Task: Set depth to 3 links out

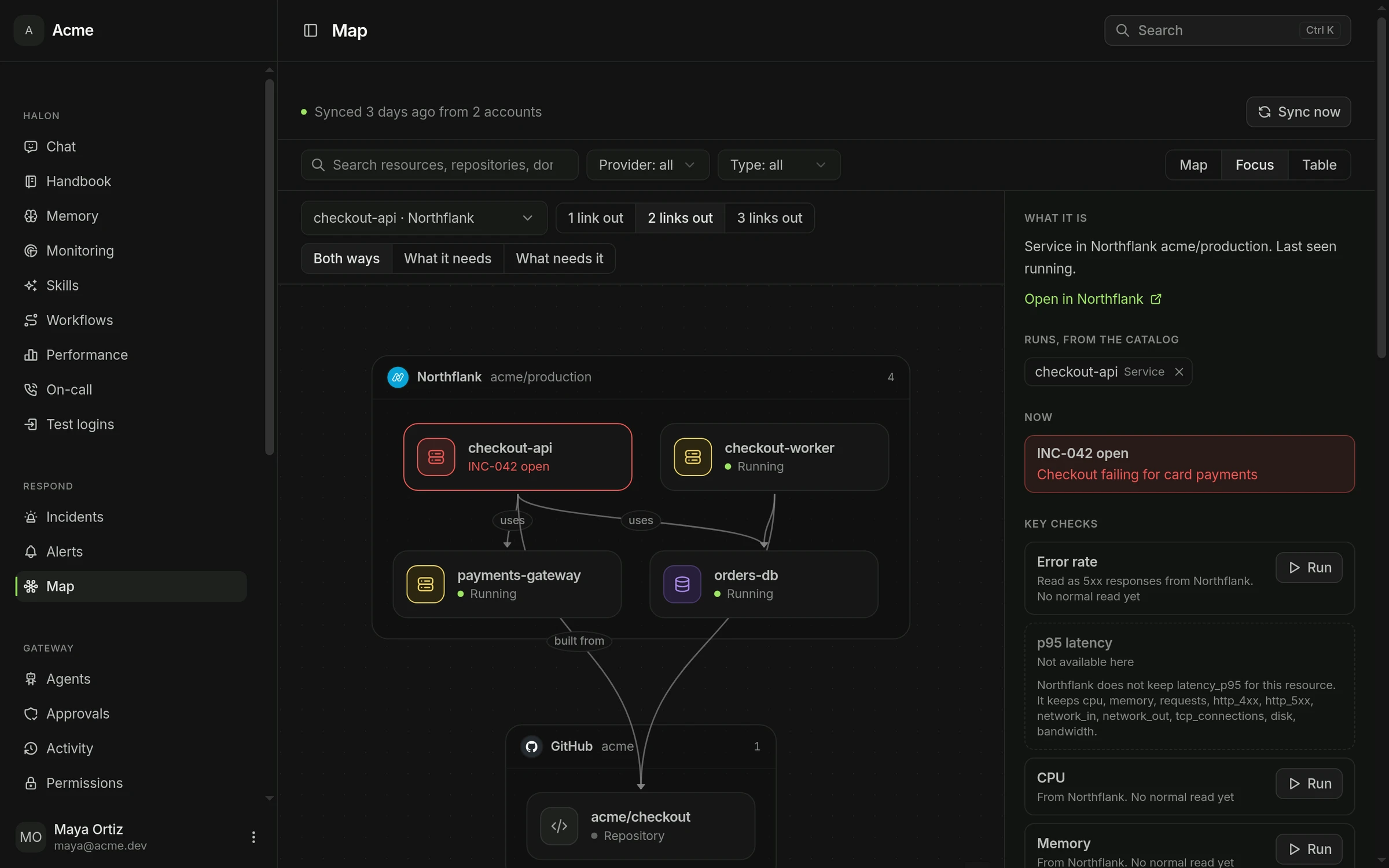Action: pos(769,218)
